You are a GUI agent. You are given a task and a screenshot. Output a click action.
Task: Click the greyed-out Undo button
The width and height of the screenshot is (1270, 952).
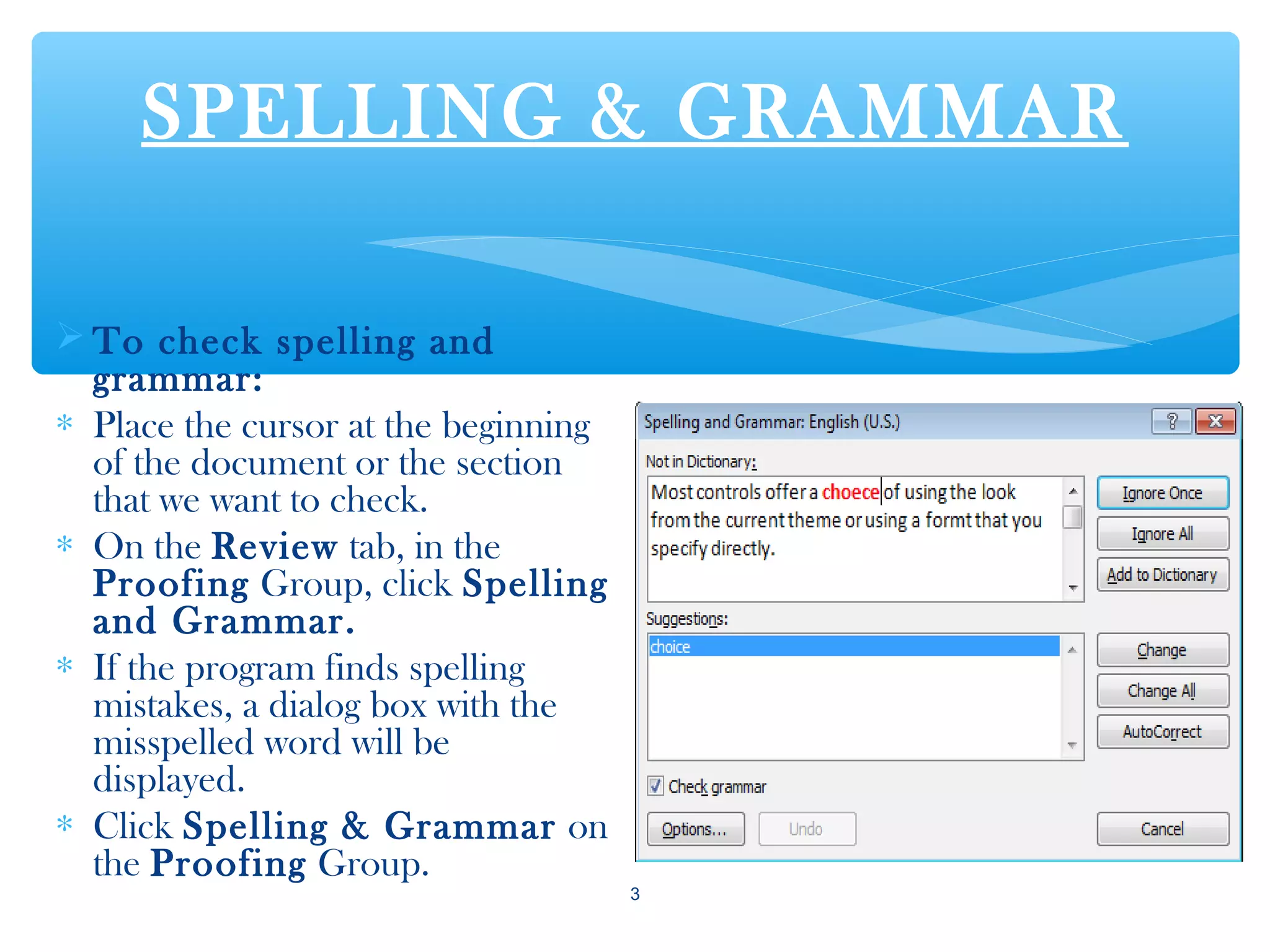coord(807,829)
